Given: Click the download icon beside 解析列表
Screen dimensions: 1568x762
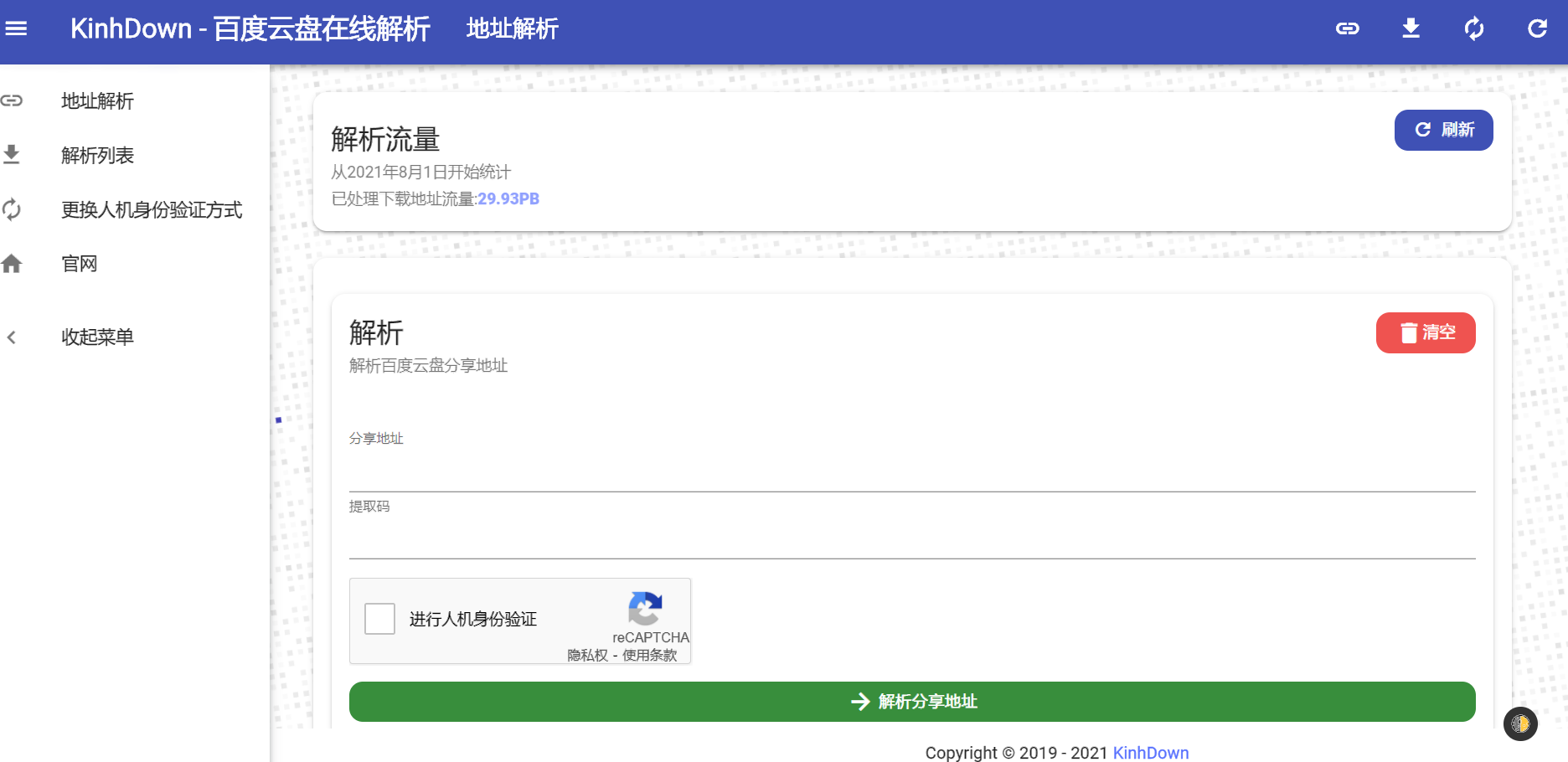Looking at the screenshot, I should click(12, 155).
